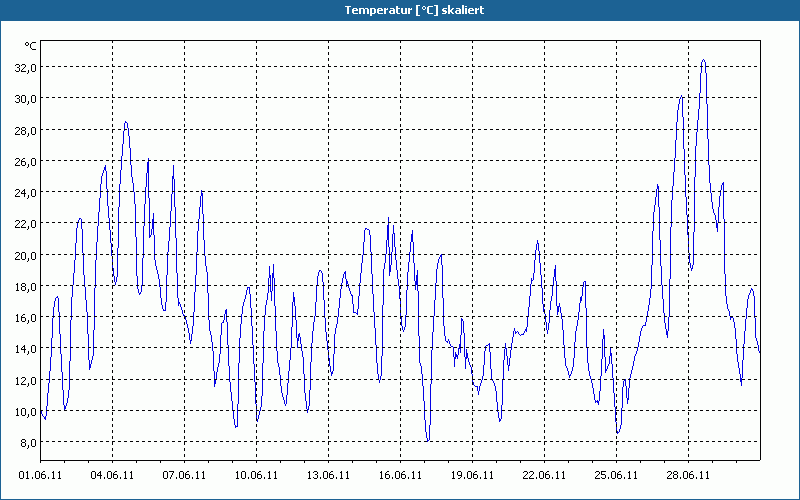Click the 24,0 y-axis label
This screenshot has height=500, width=800.
coord(26,192)
